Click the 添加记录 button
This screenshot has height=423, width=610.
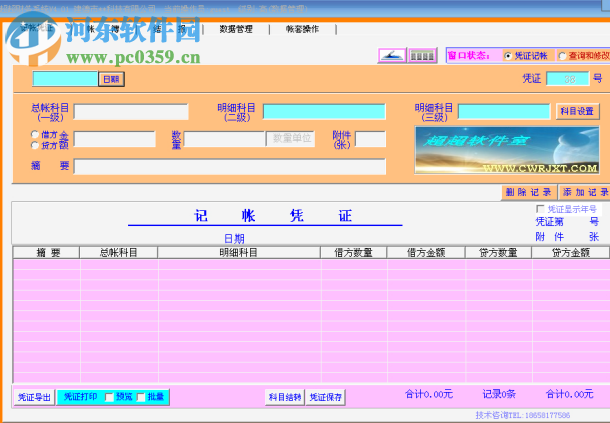click(x=585, y=192)
